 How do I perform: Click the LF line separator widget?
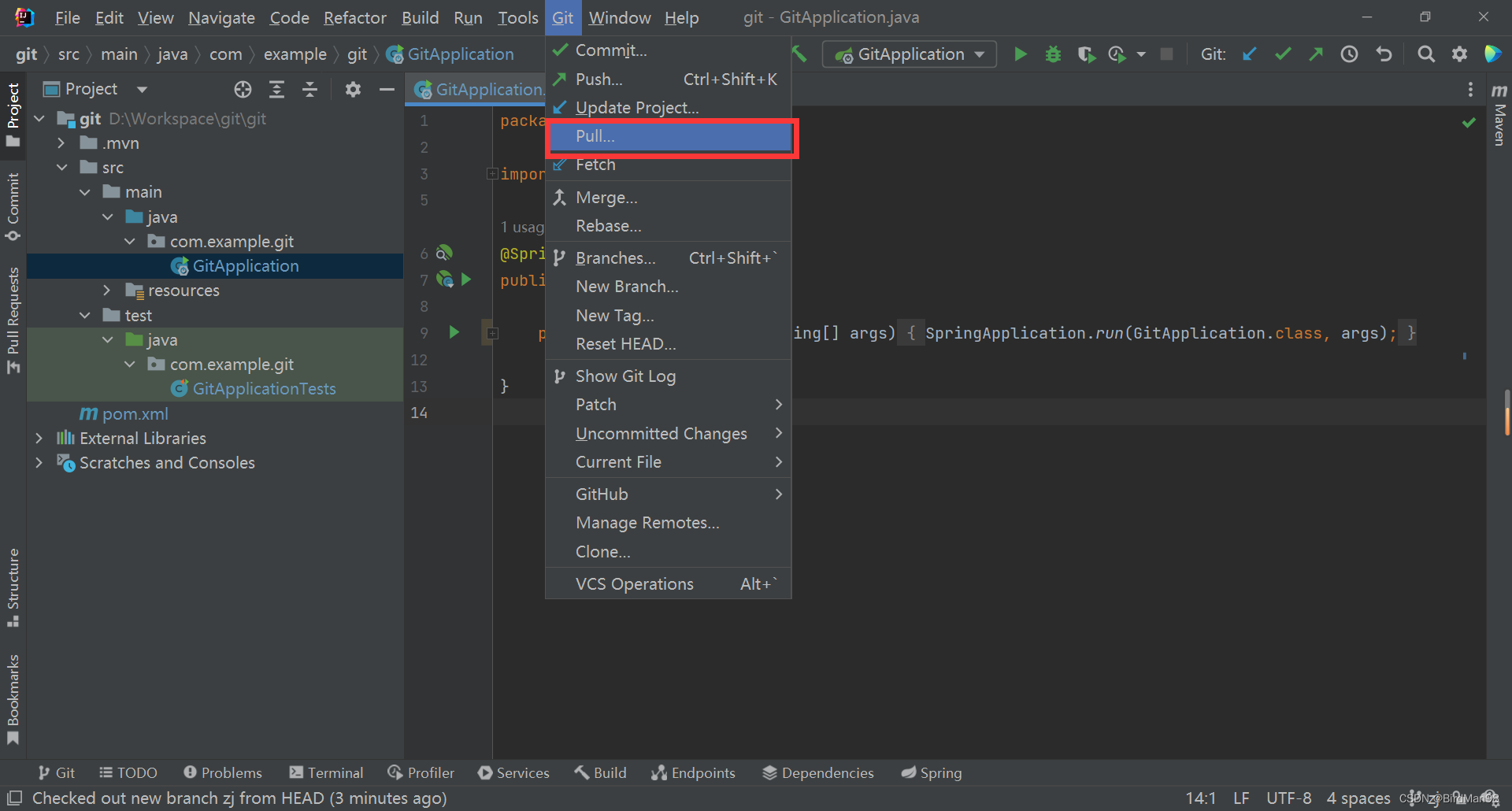(x=1241, y=798)
